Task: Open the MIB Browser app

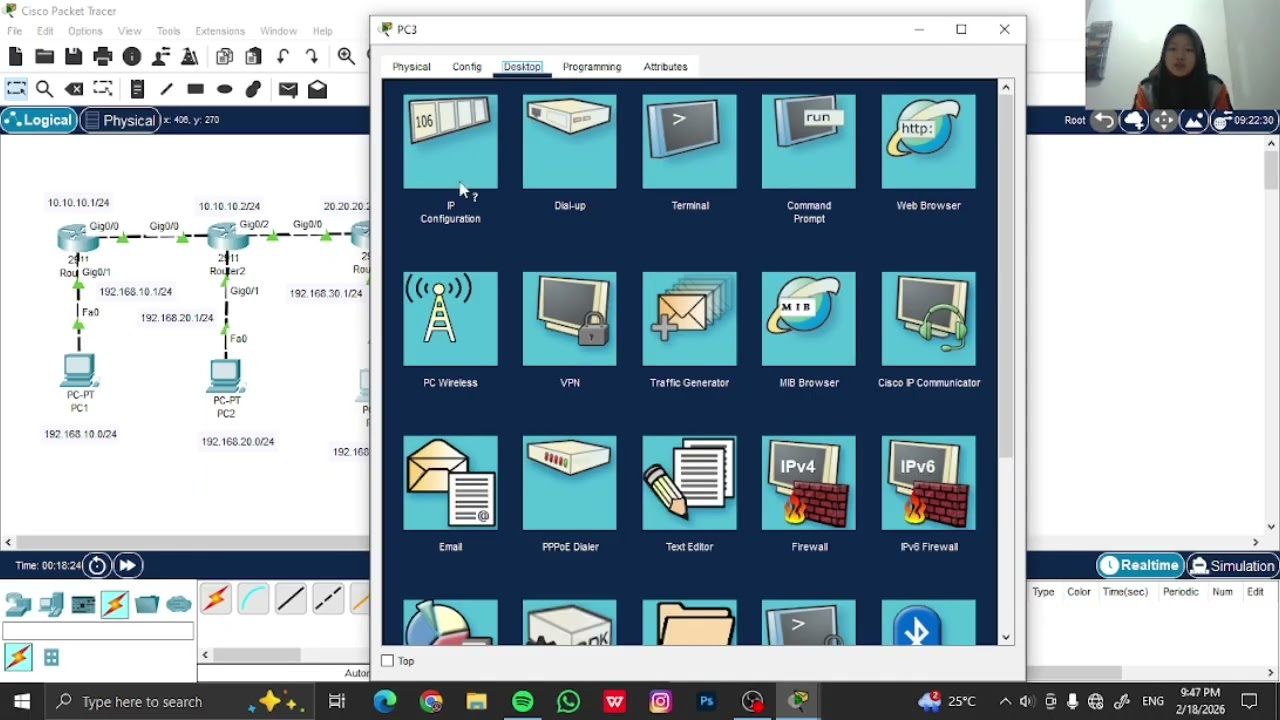Action: (809, 319)
